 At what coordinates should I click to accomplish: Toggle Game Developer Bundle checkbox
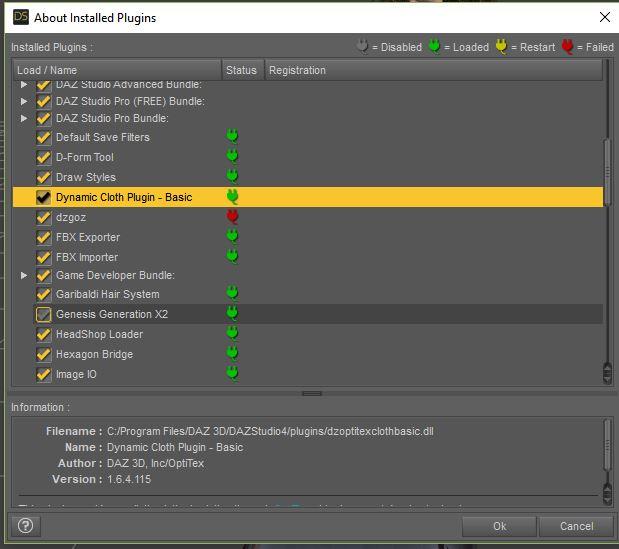click(43, 275)
